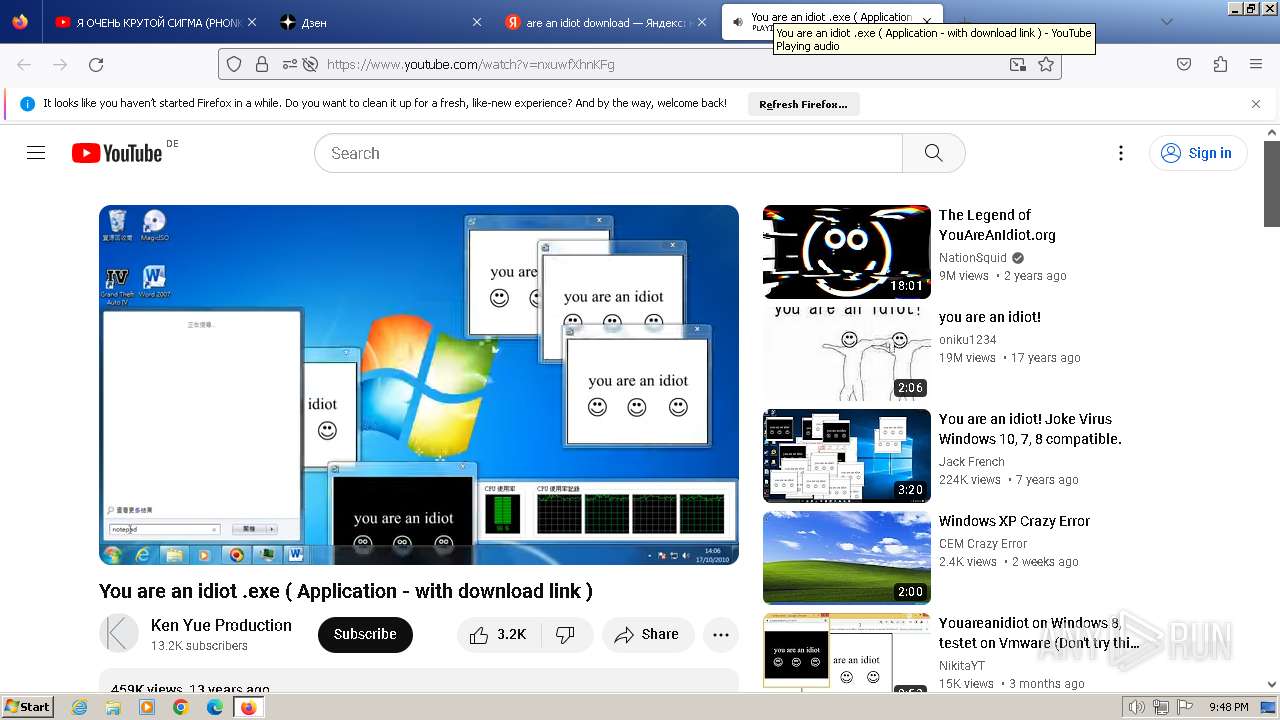Open the tracking protection shield icon
This screenshot has height=720, width=1280.
coord(234,64)
